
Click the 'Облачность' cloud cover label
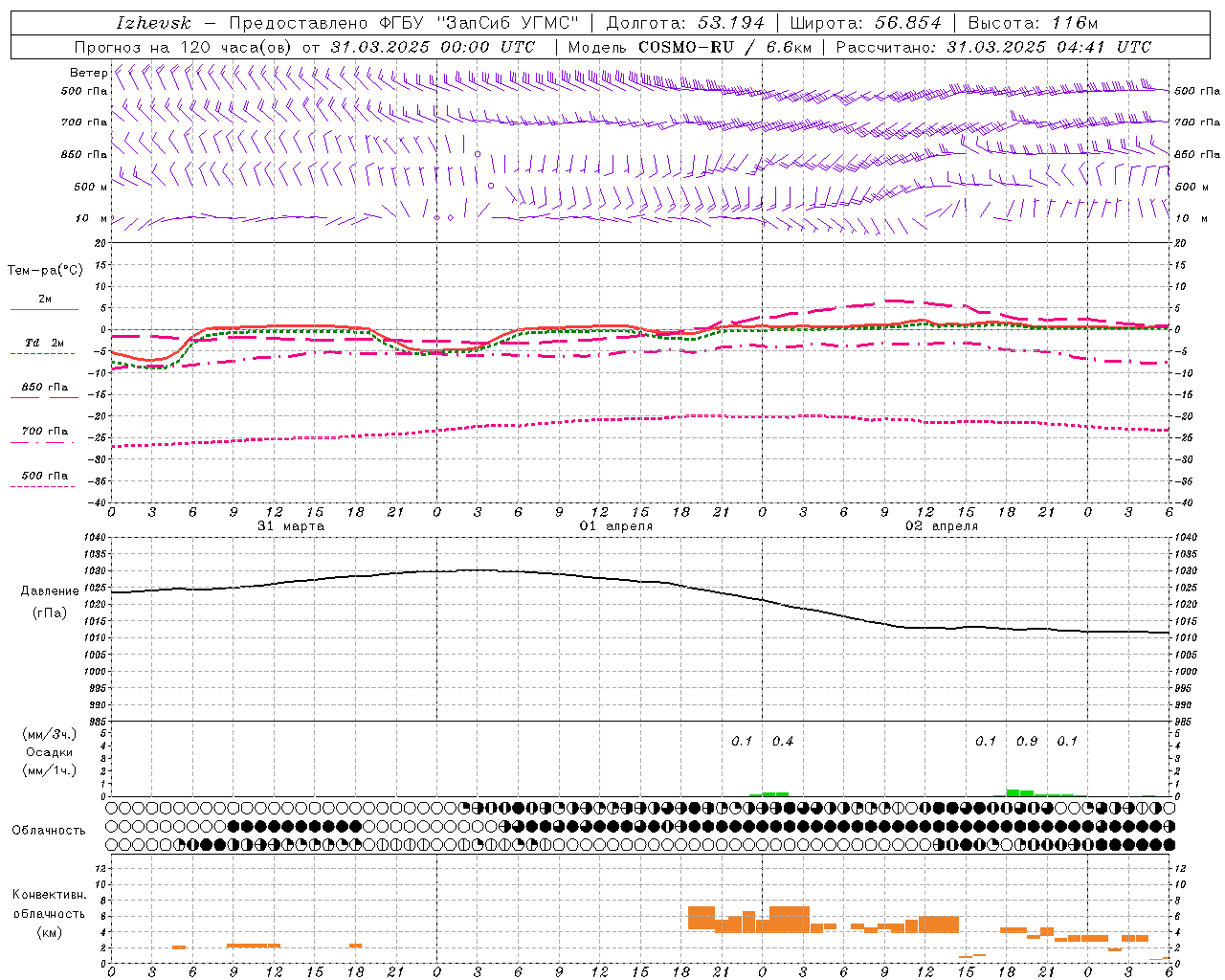[49, 830]
